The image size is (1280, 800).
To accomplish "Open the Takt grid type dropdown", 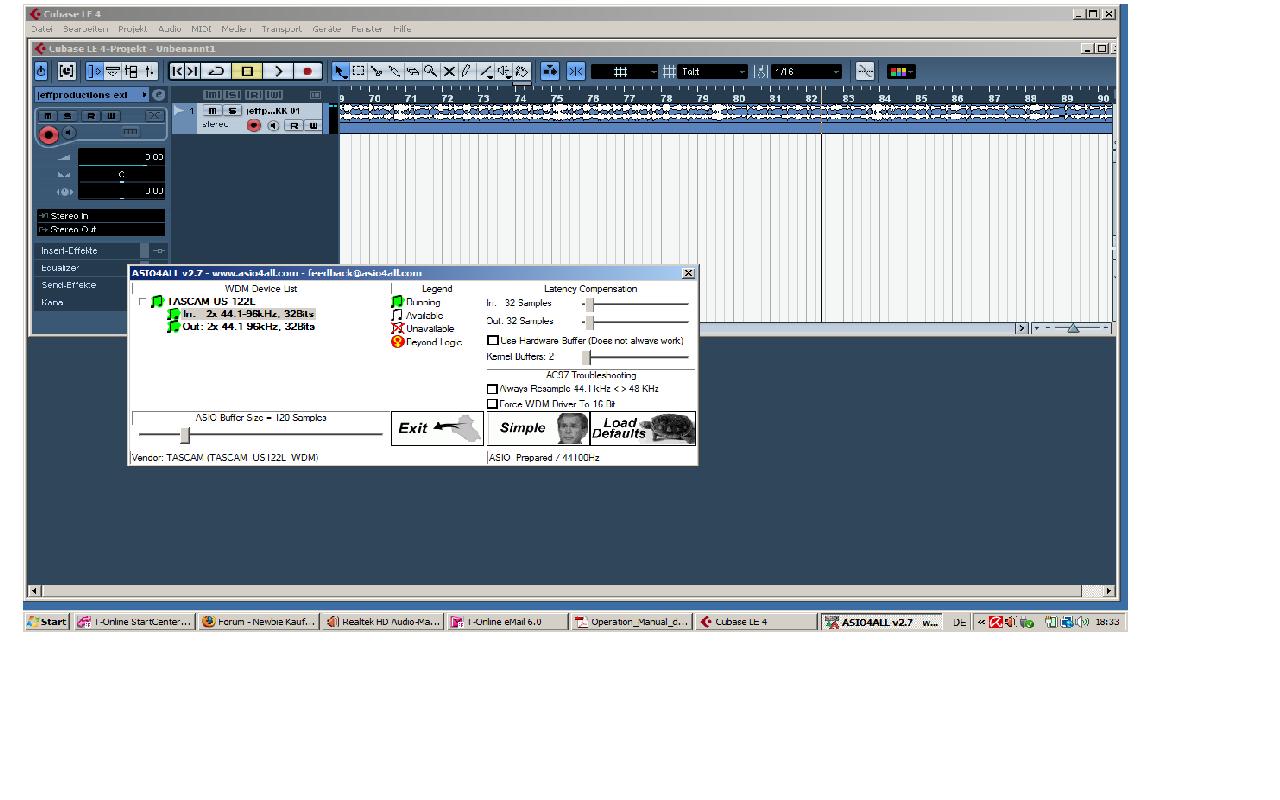I will coord(713,71).
